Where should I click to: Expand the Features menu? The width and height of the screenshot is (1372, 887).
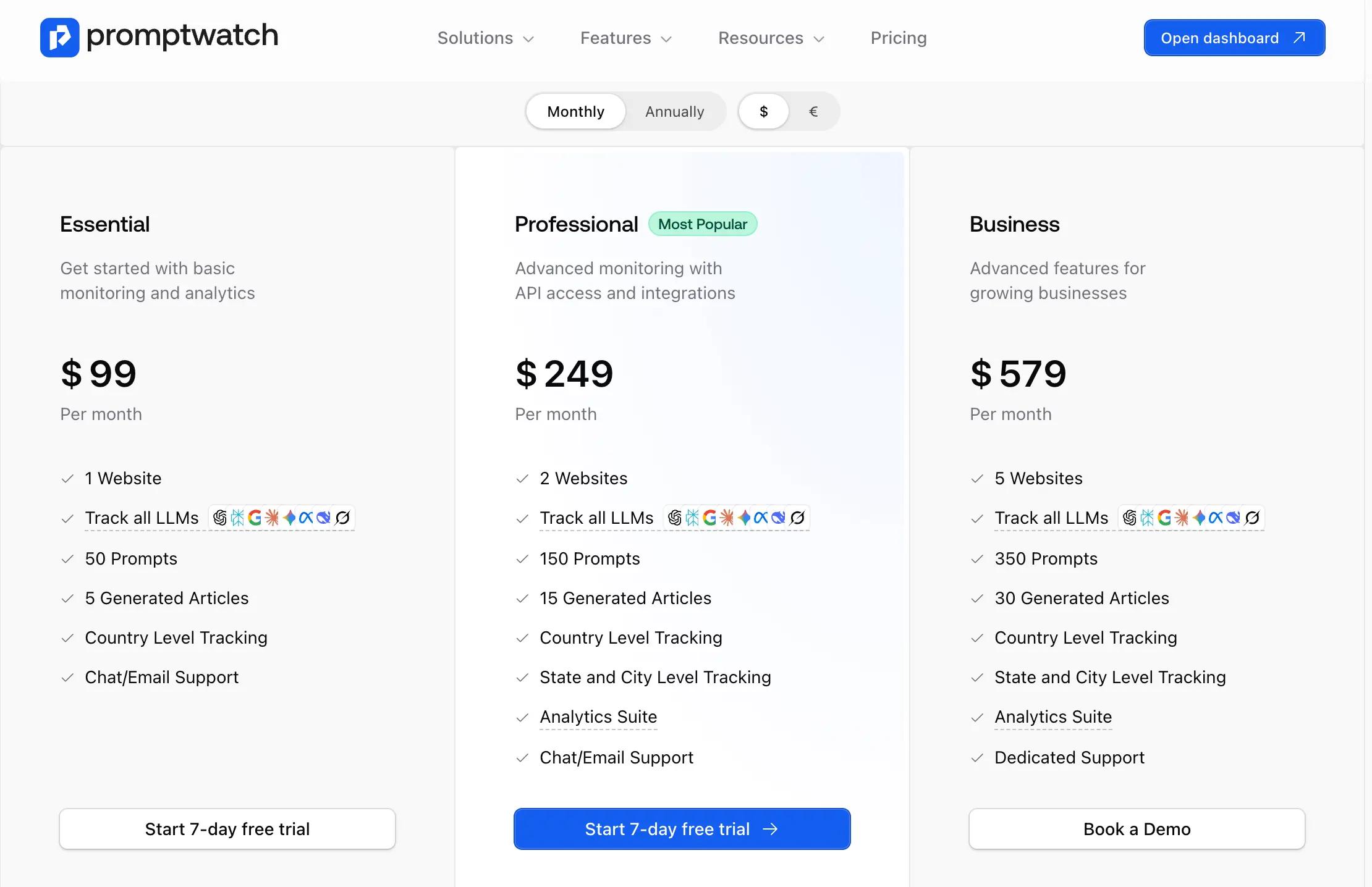click(625, 38)
